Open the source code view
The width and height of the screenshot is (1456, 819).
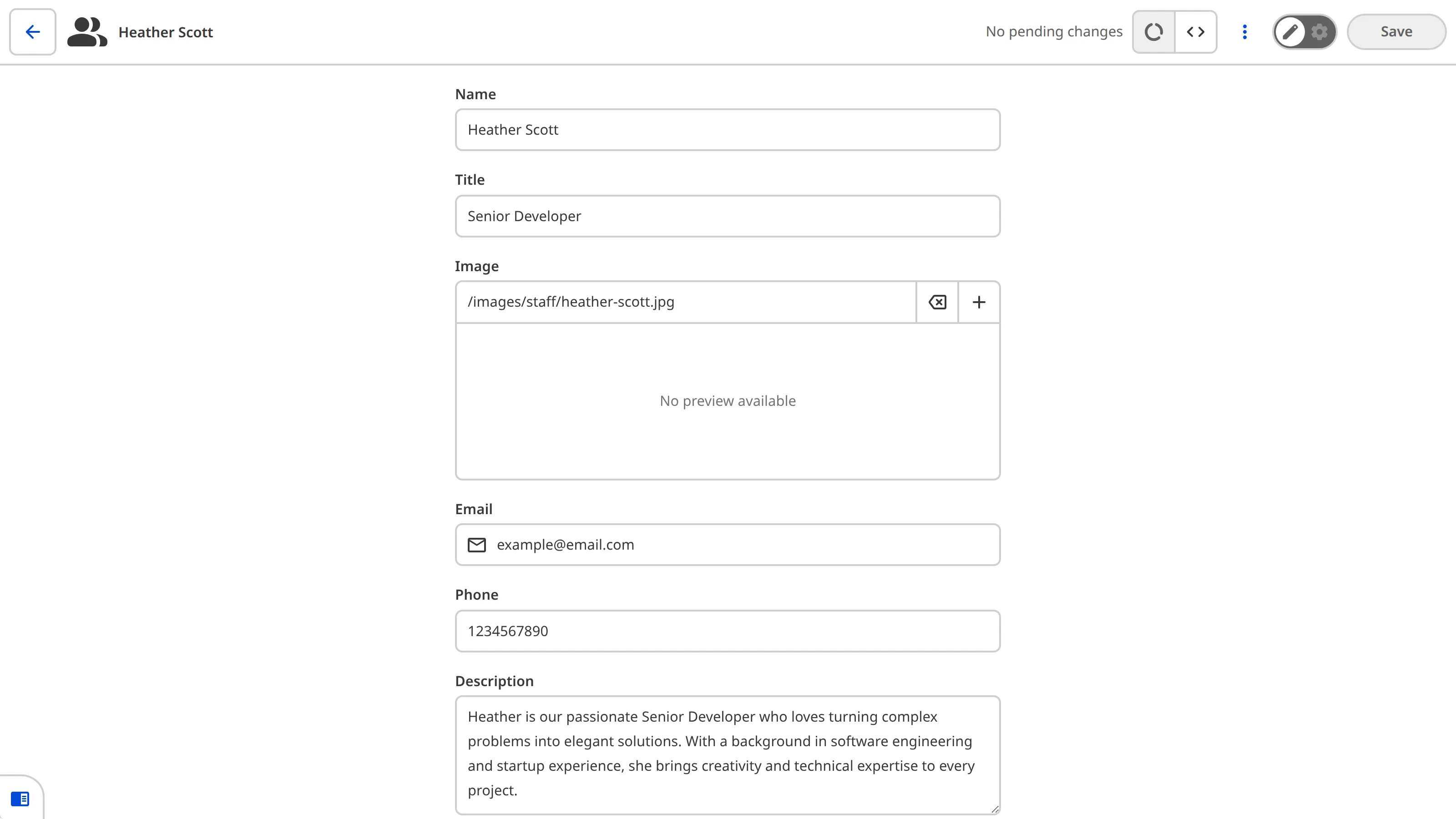point(1195,32)
